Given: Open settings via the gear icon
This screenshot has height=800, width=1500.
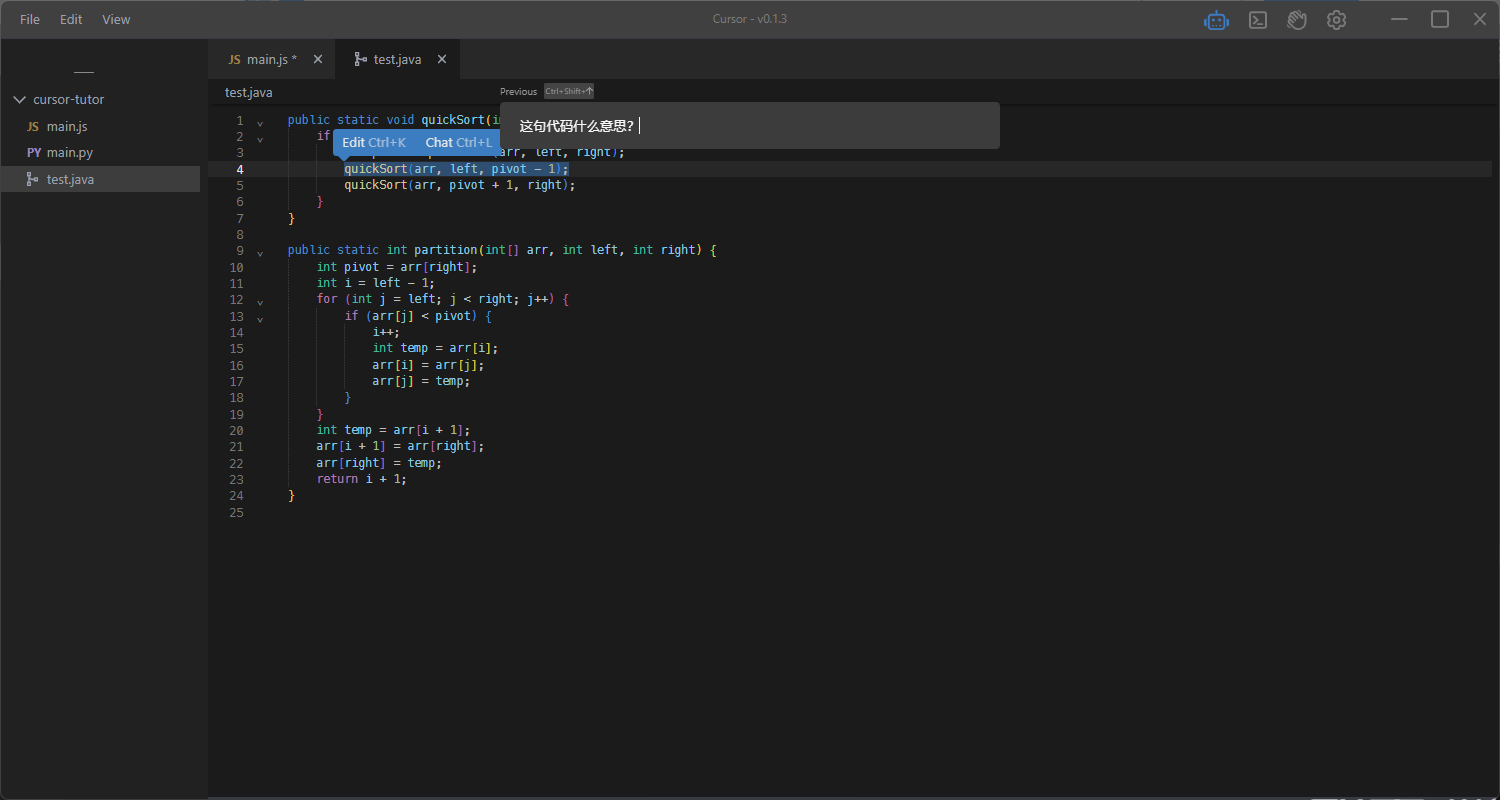Looking at the screenshot, I should click(1336, 20).
